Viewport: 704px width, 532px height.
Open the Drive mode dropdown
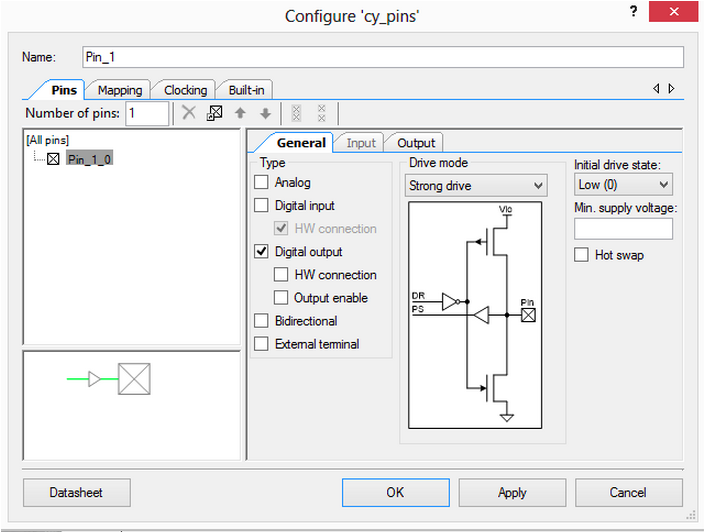476,186
